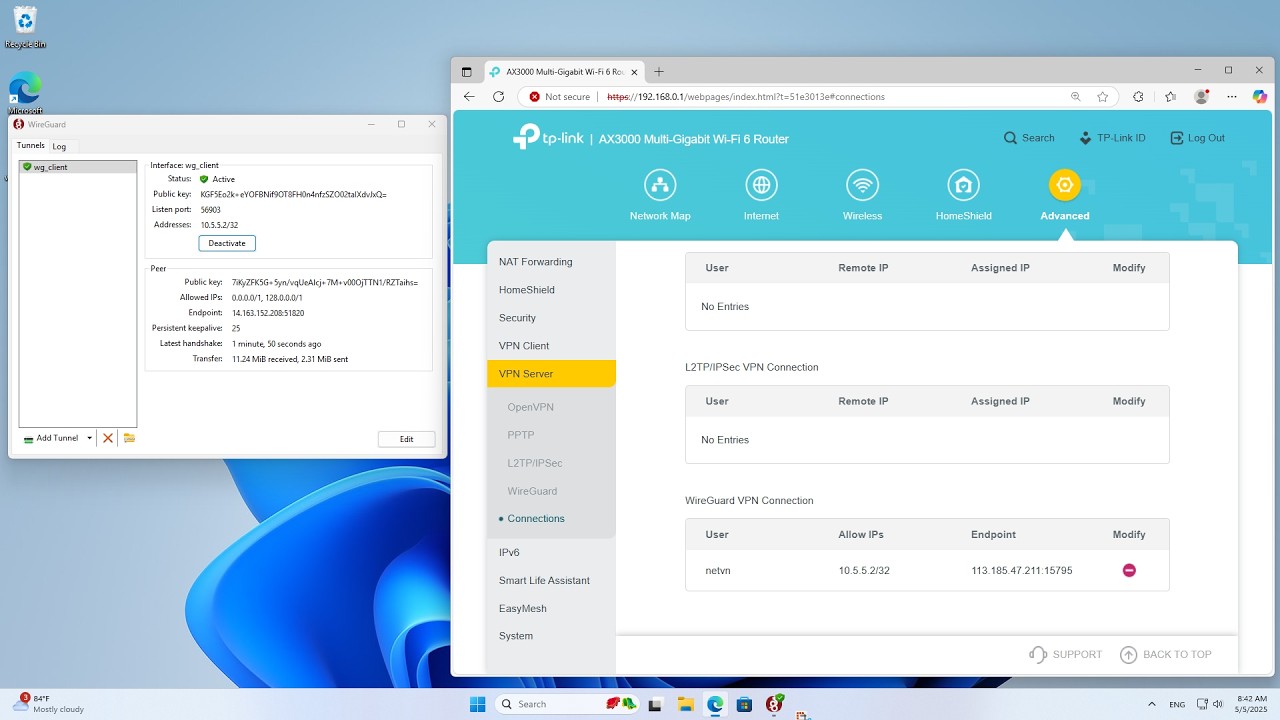Open the Internet globe section
The width and height of the screenshot is (1280, 720).
coord(761,195)
